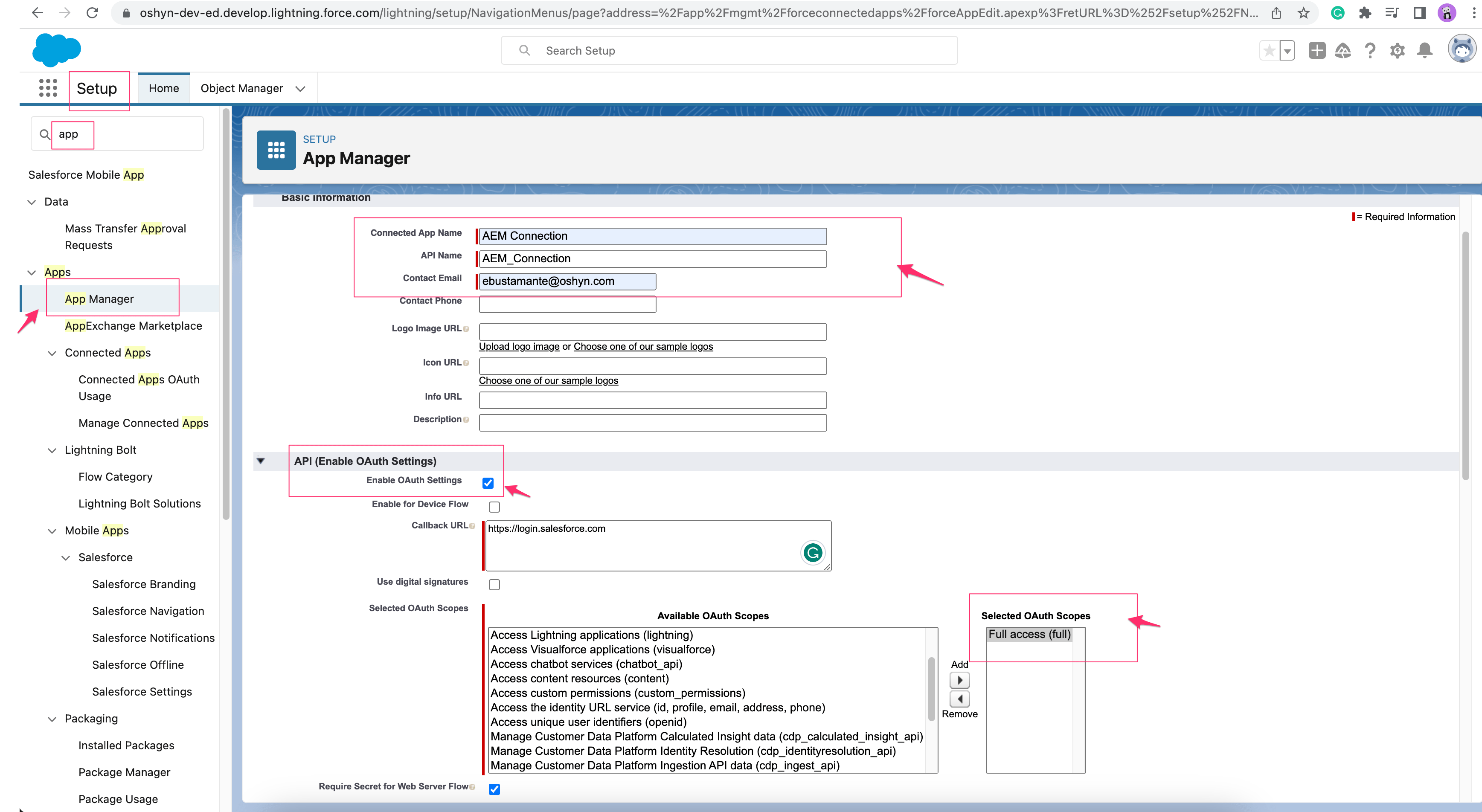Viewport: 1482px width, 812px height.
Task: Enable for Device Flow checkbox
Action: [494, 507]
